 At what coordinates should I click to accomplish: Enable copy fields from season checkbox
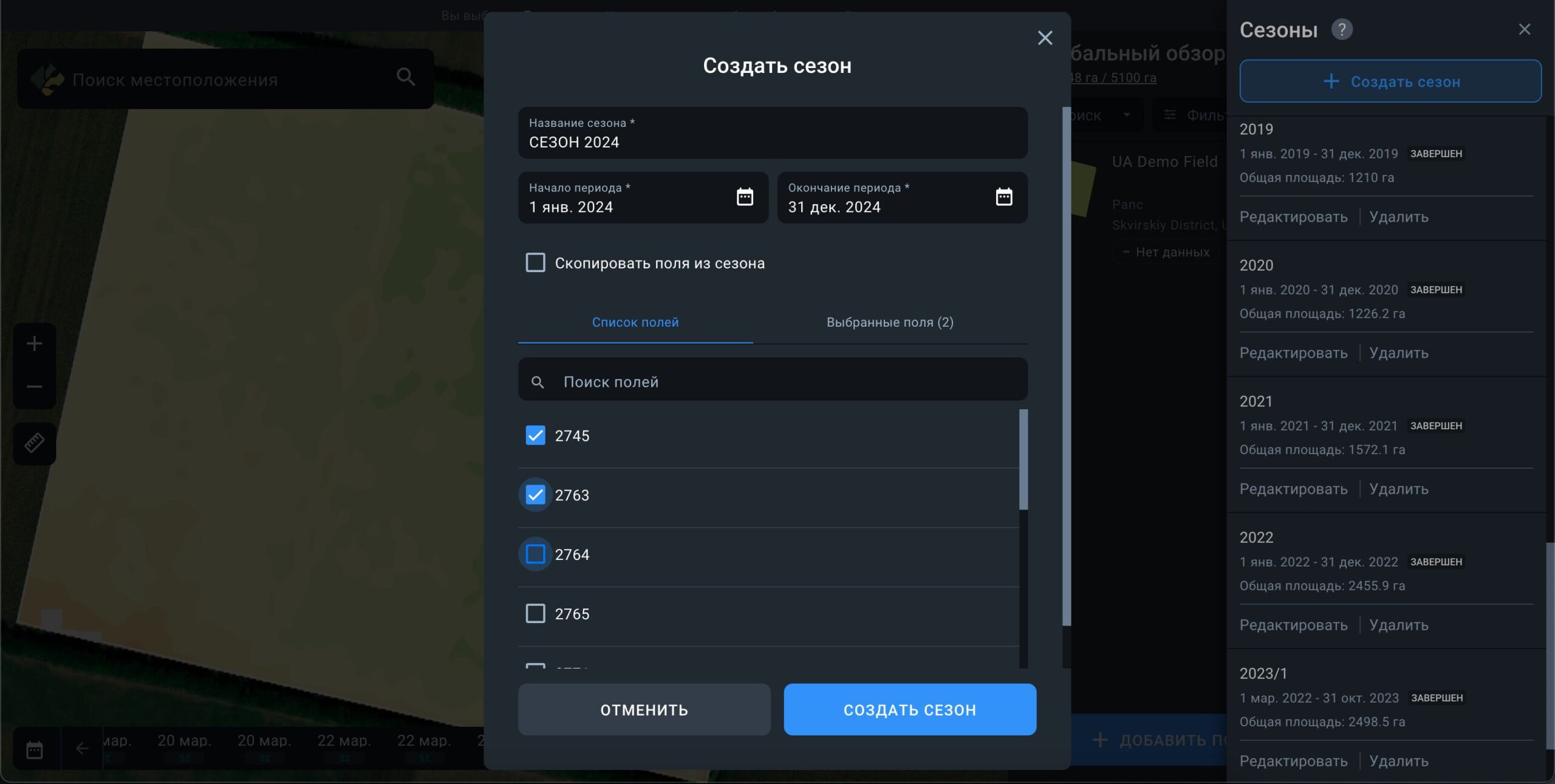(x=535, y=263)
